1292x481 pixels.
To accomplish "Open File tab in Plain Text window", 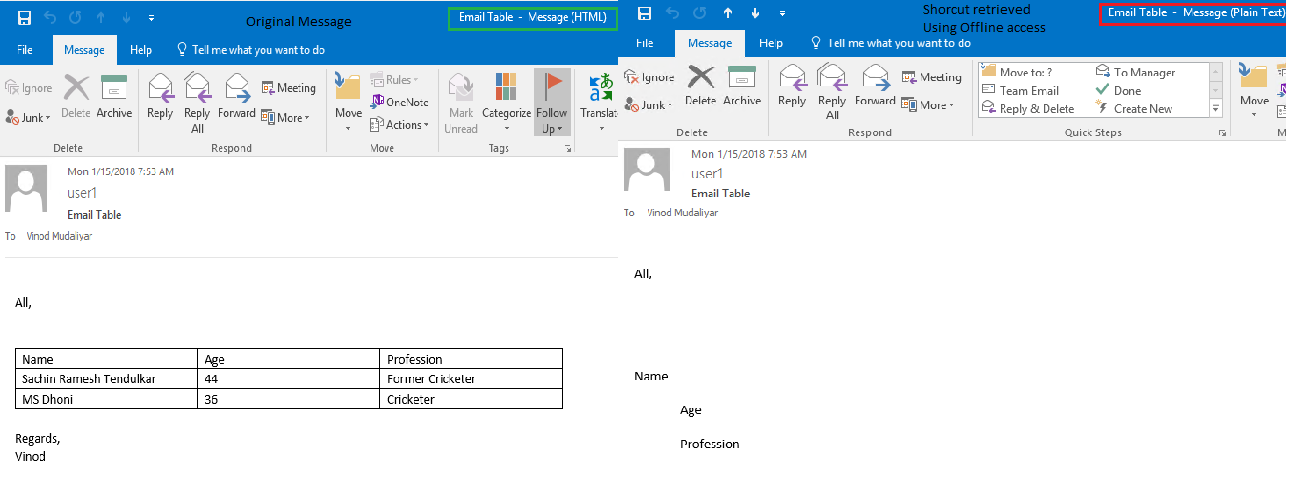I will pyautogui.click(x=646, y=43).
